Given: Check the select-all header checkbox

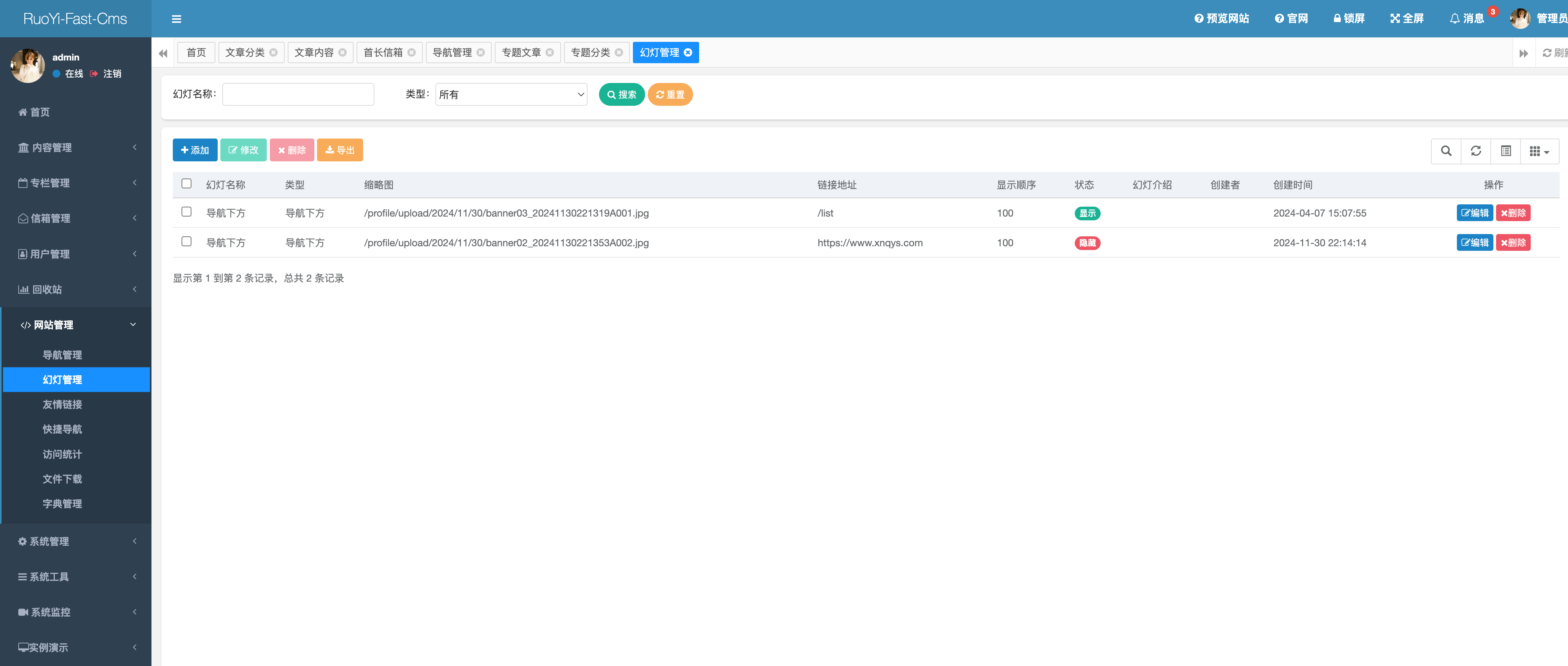Looking at the screenshot, I should tap(186, 184).
